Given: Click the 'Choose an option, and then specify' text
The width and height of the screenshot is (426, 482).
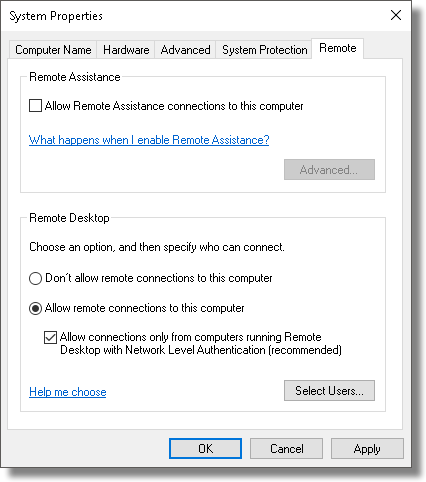Looking at the screenshot, I should [x=157, y=247].
